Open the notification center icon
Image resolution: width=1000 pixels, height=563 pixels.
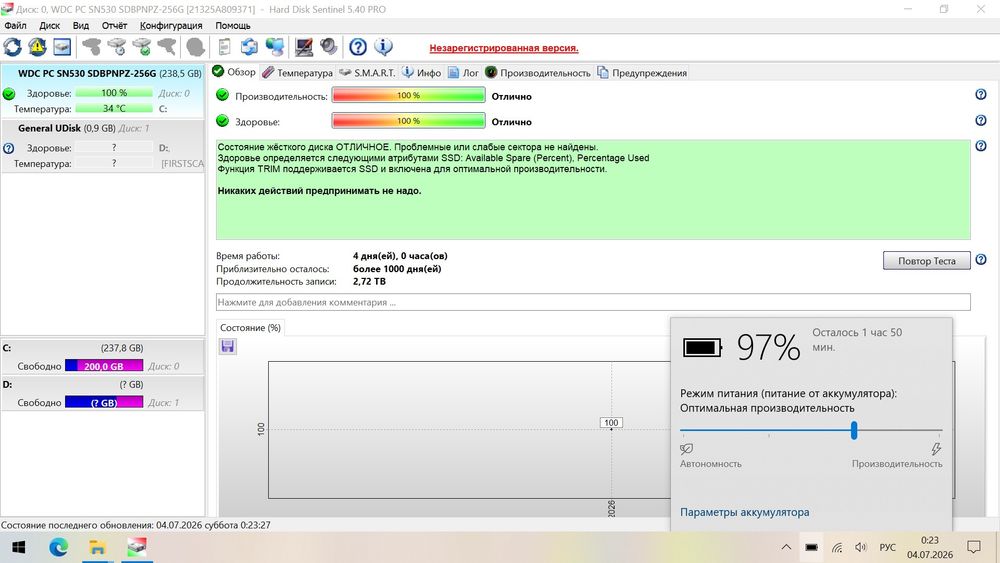point(974,547)
